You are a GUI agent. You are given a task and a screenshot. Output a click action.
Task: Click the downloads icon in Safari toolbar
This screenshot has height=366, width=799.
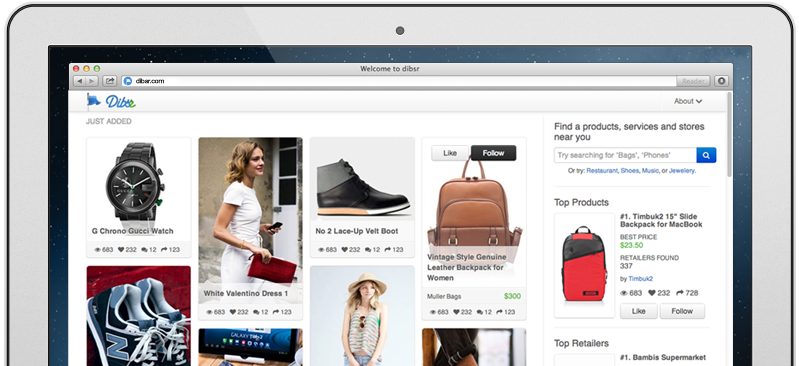(x=721, y=81)
